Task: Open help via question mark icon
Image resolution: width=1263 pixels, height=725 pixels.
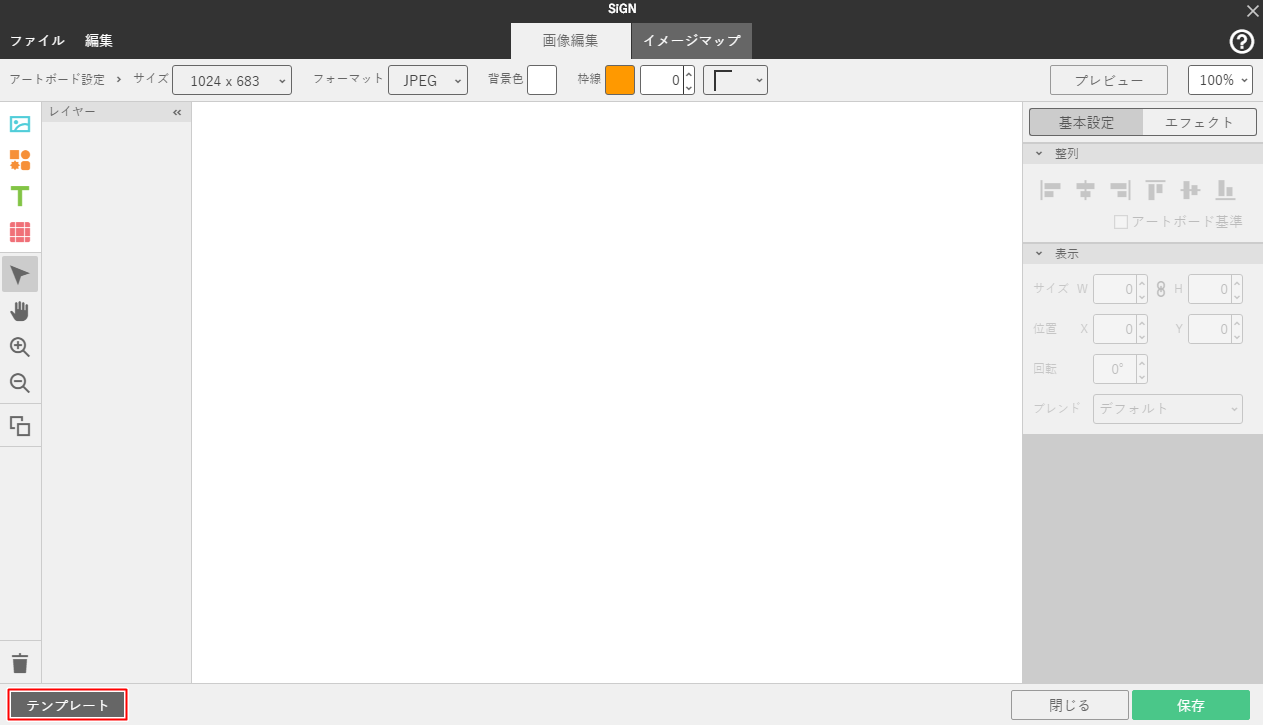Action: 1241,41
